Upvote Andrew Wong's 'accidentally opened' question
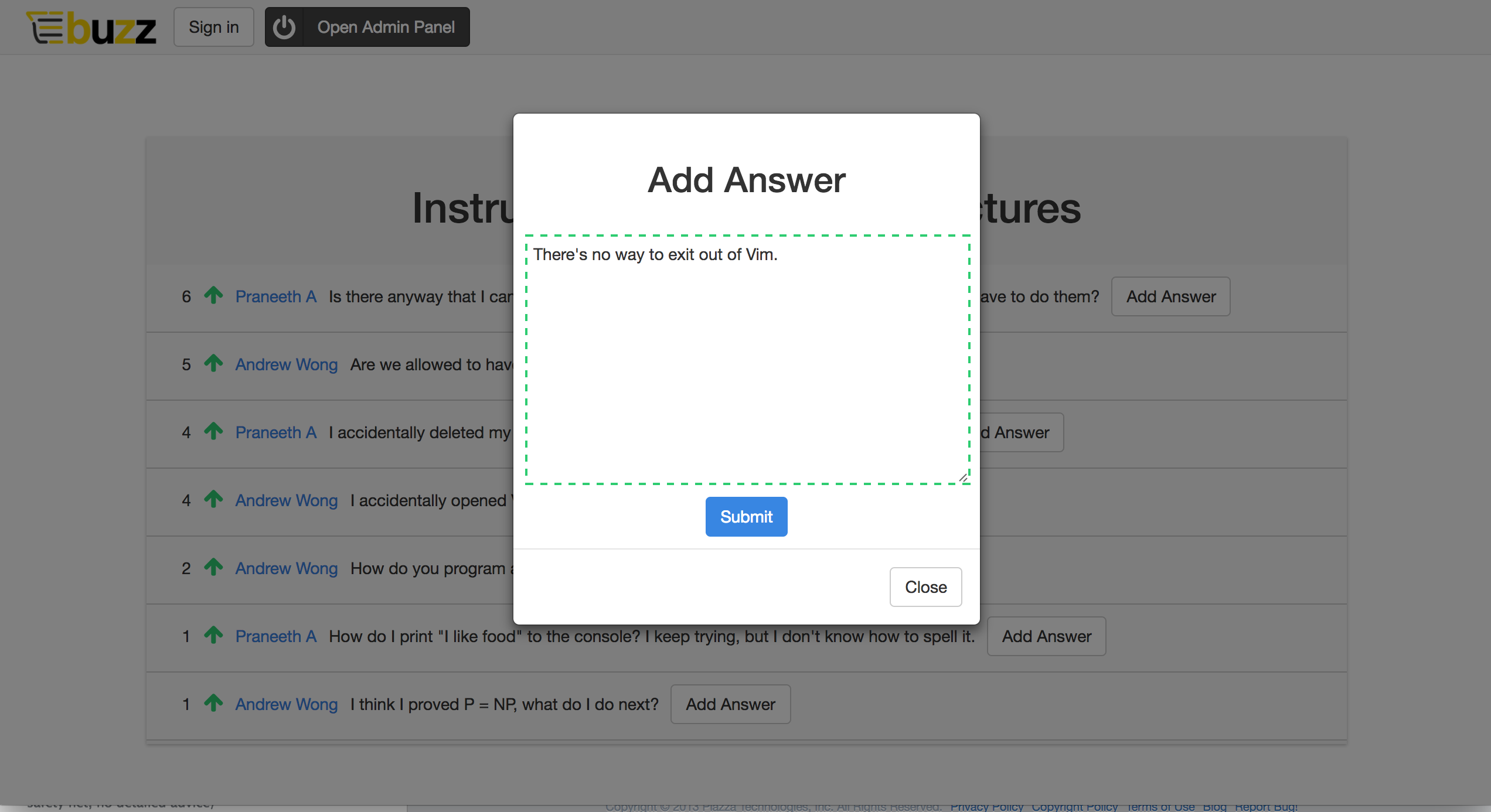The width and height of the screenshot is (1491, 812). pos(213,499)
